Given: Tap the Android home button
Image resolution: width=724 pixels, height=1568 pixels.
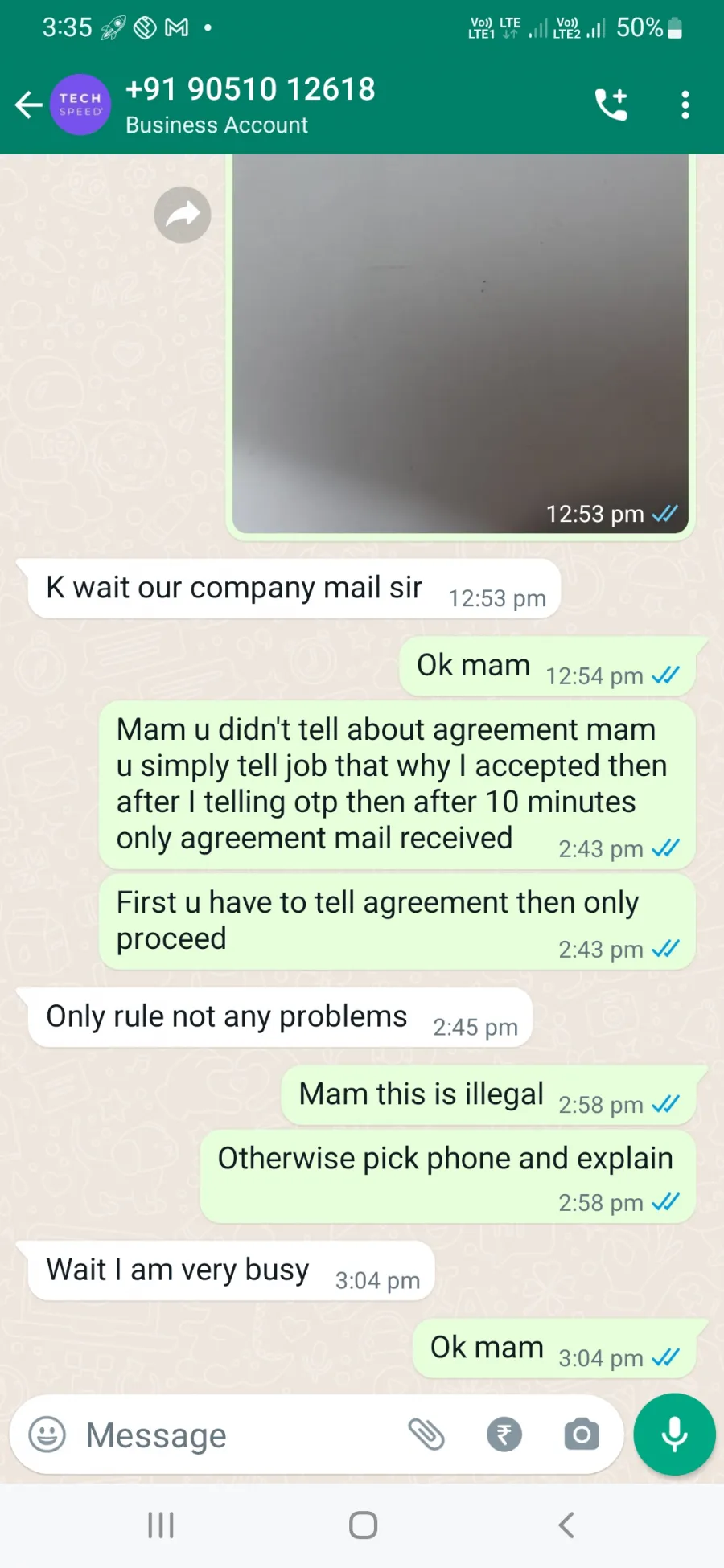Looking at the screenshot, I should 363,1525.
